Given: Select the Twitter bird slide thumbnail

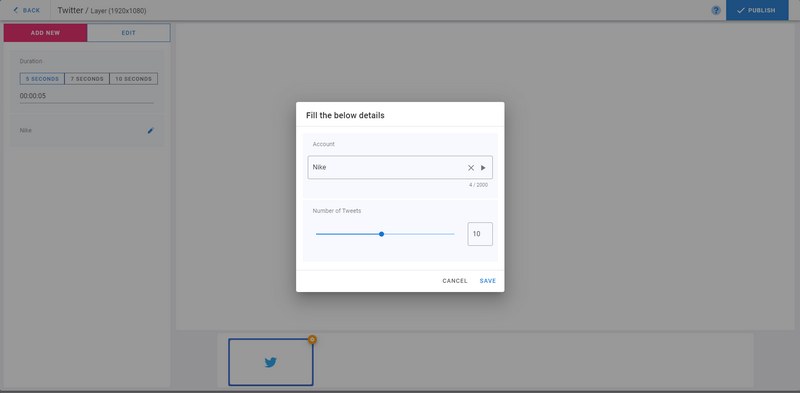Looking at the screenshot, I should pos(270,362).
